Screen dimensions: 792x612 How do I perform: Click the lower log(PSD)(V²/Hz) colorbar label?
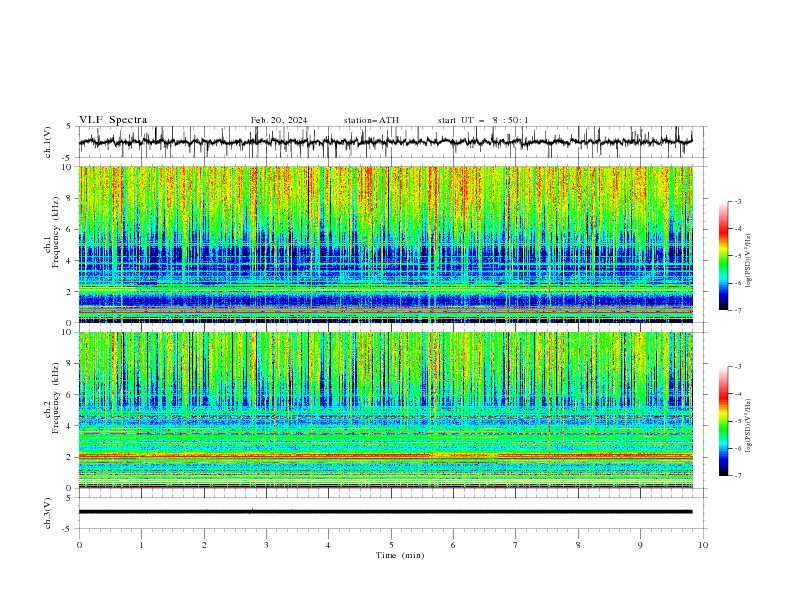tap(749, 426)
